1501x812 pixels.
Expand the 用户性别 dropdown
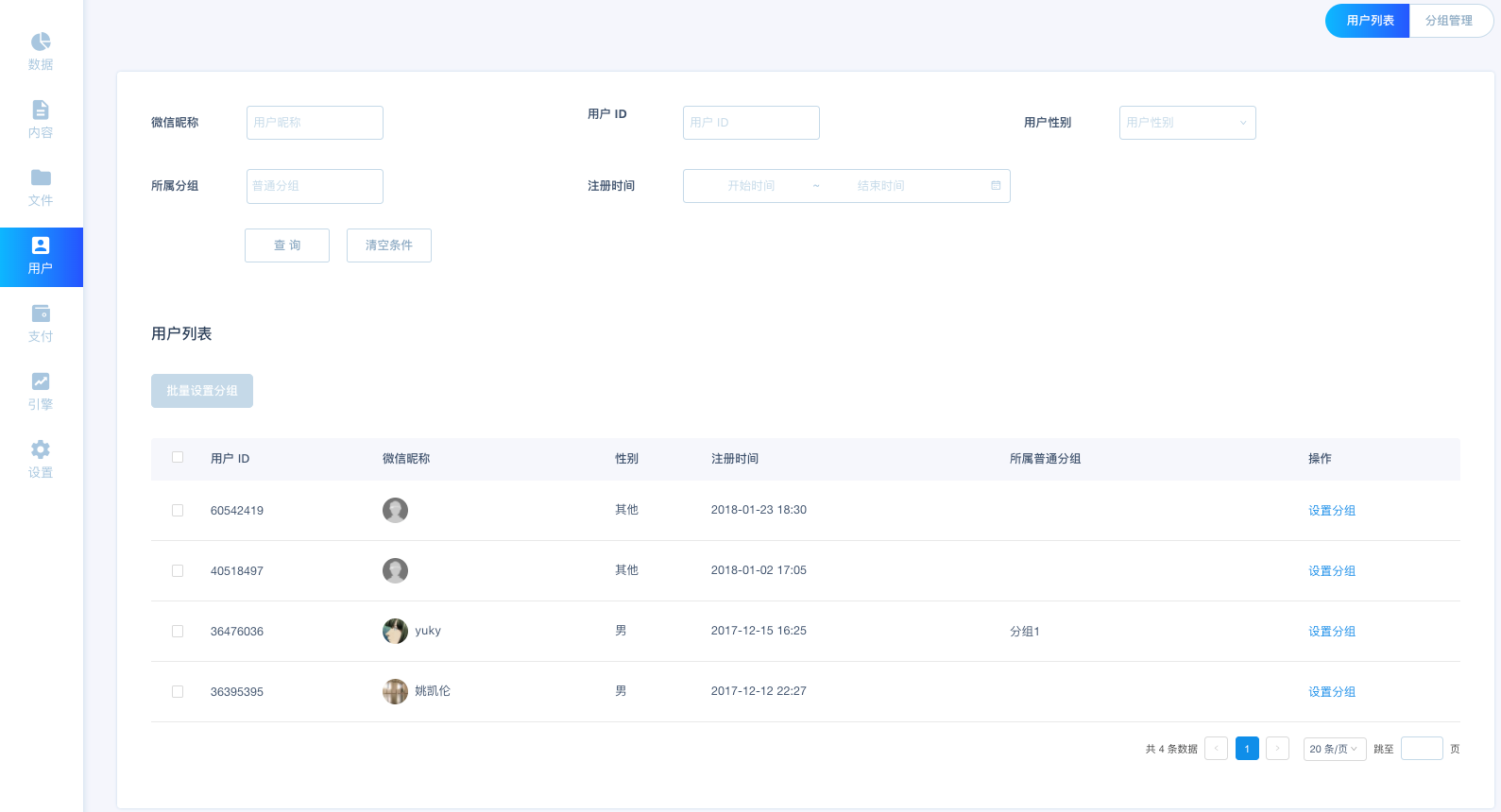tap(1186, 123)
